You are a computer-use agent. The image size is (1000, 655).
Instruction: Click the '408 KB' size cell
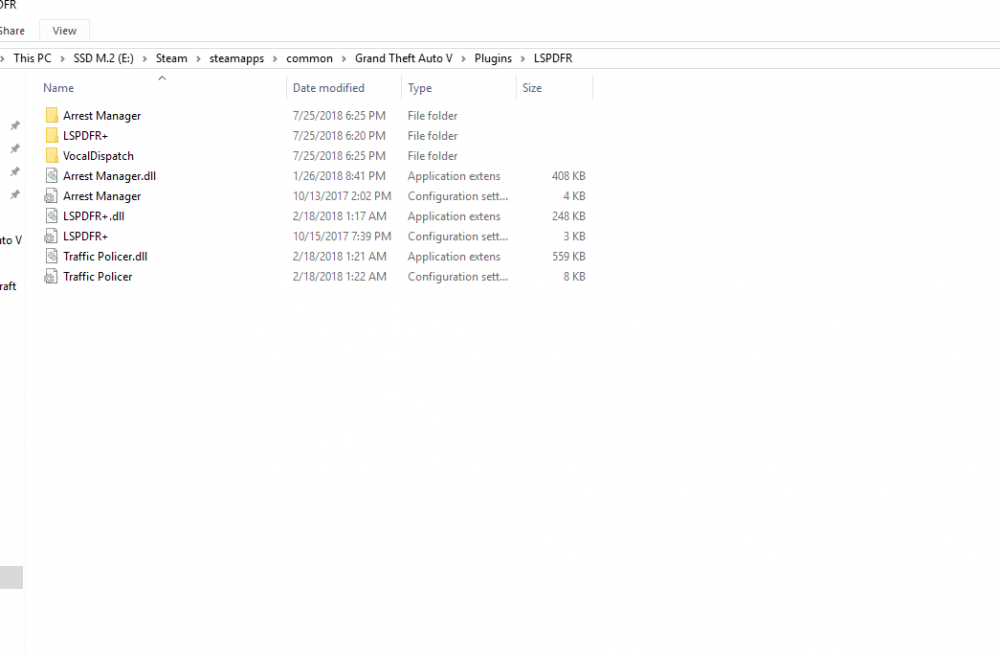568,176
